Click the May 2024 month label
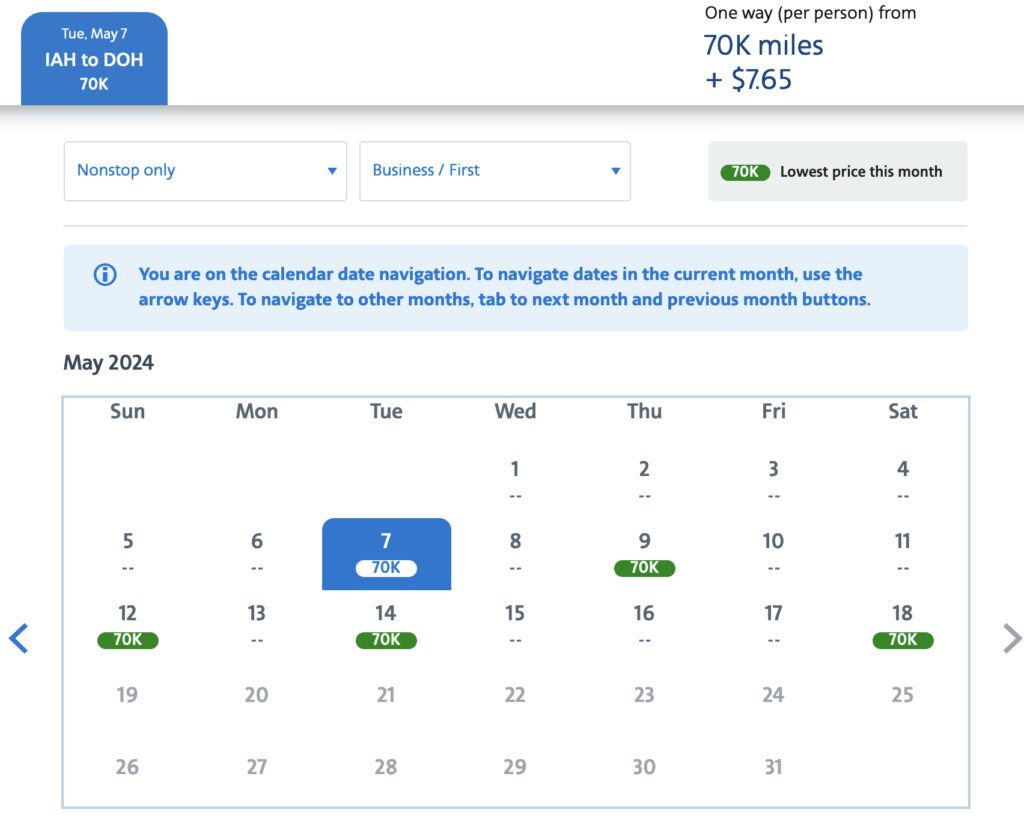 coord(108,362)
